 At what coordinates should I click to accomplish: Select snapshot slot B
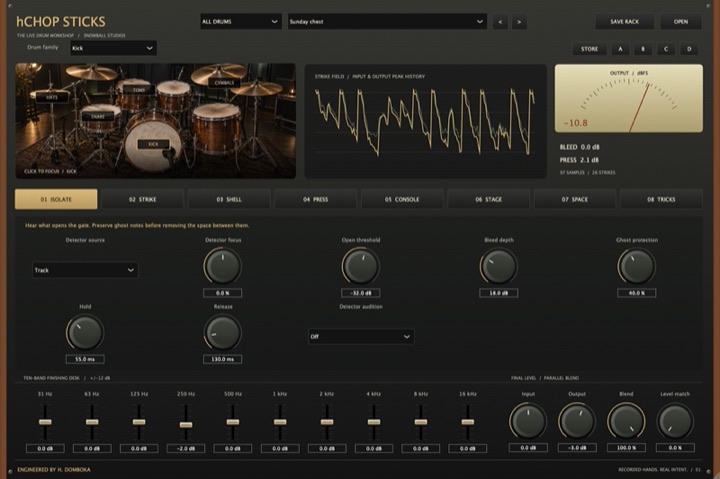tap(643, 49)
